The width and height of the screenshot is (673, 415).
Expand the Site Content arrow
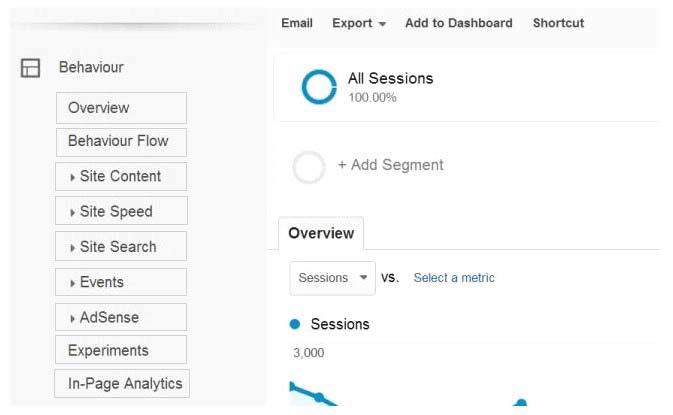tap(72, 177)
